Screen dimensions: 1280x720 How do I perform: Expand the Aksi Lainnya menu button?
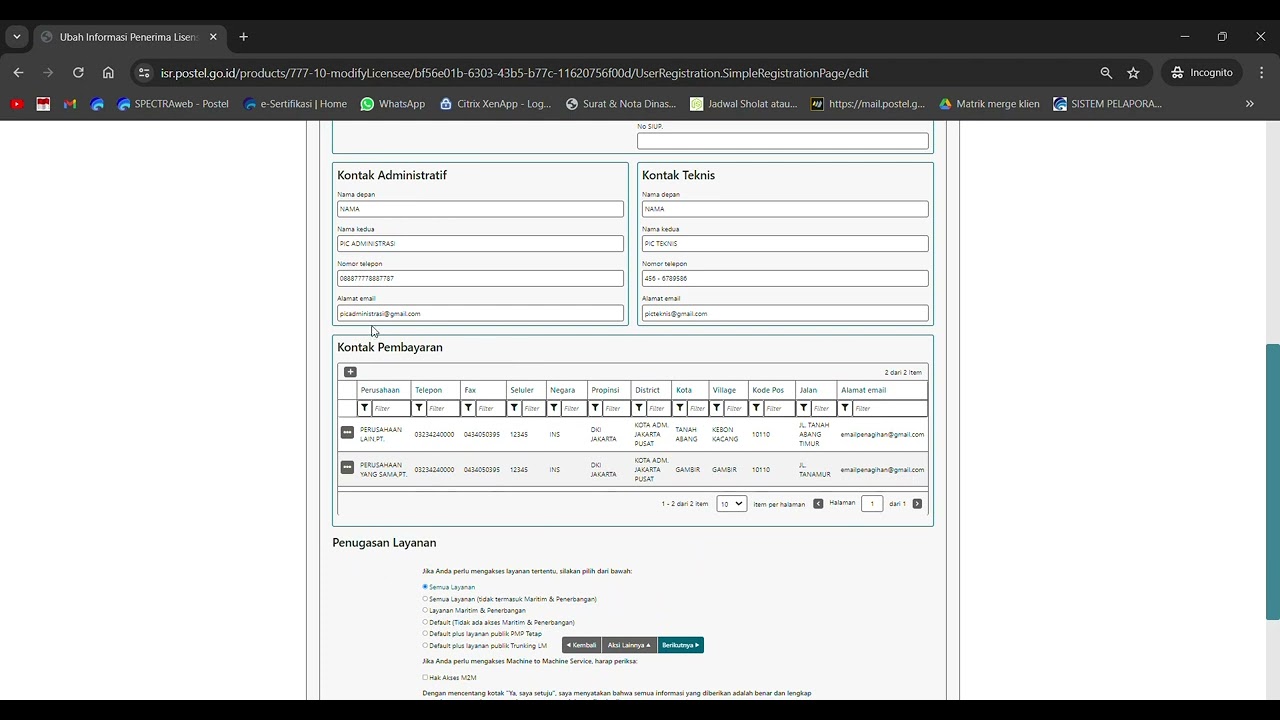629,645
